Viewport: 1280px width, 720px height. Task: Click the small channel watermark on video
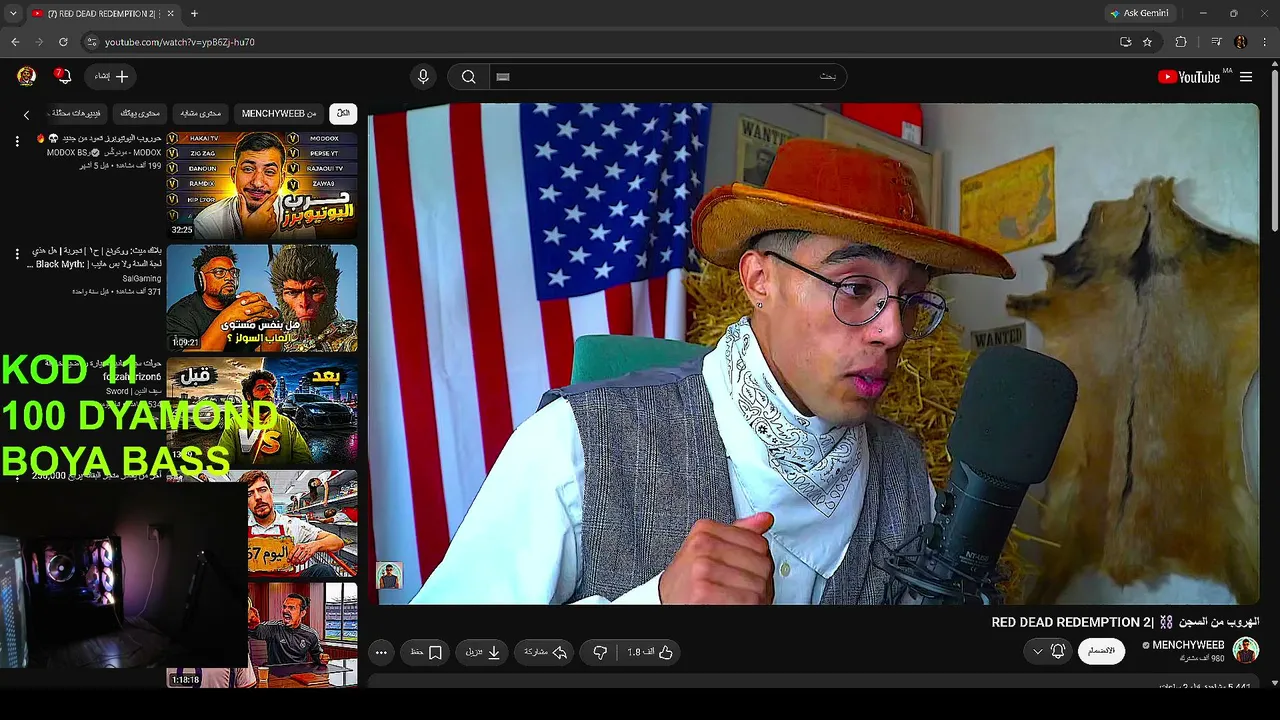389,576
